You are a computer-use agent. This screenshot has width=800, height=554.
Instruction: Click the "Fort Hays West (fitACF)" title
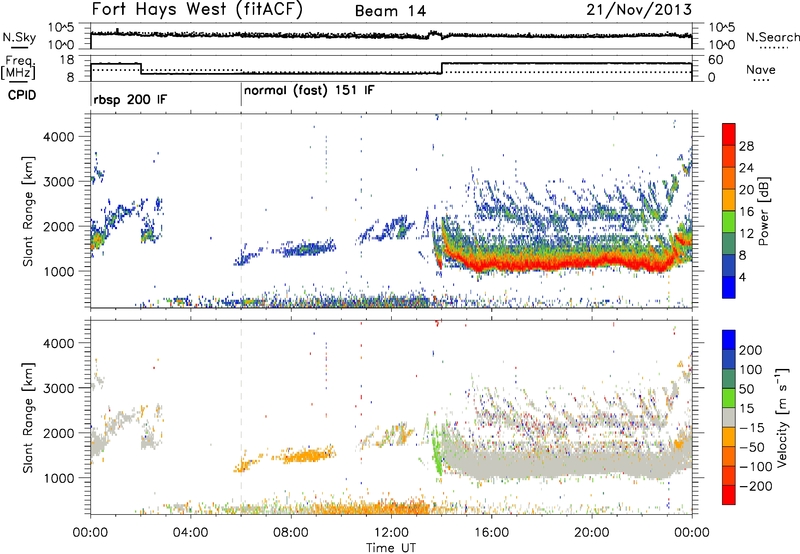pyautogui.click(x=197, y=10)
